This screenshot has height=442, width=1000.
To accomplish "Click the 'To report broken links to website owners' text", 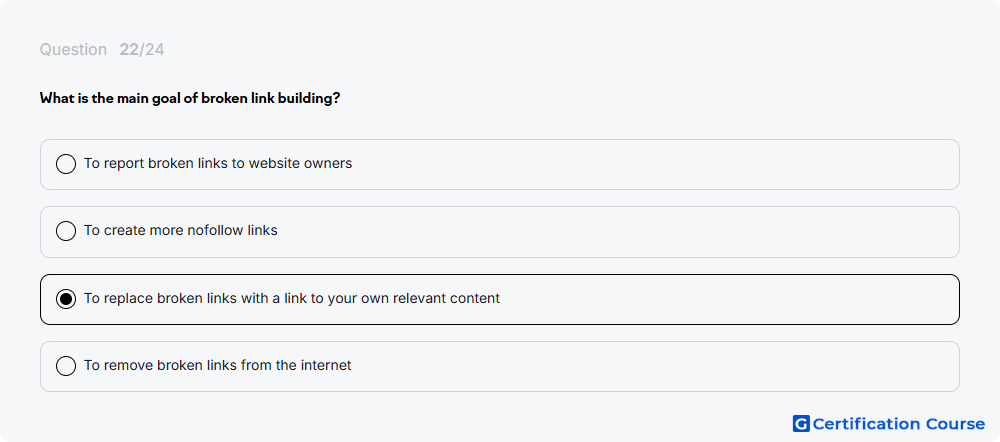I will (218, 163).
